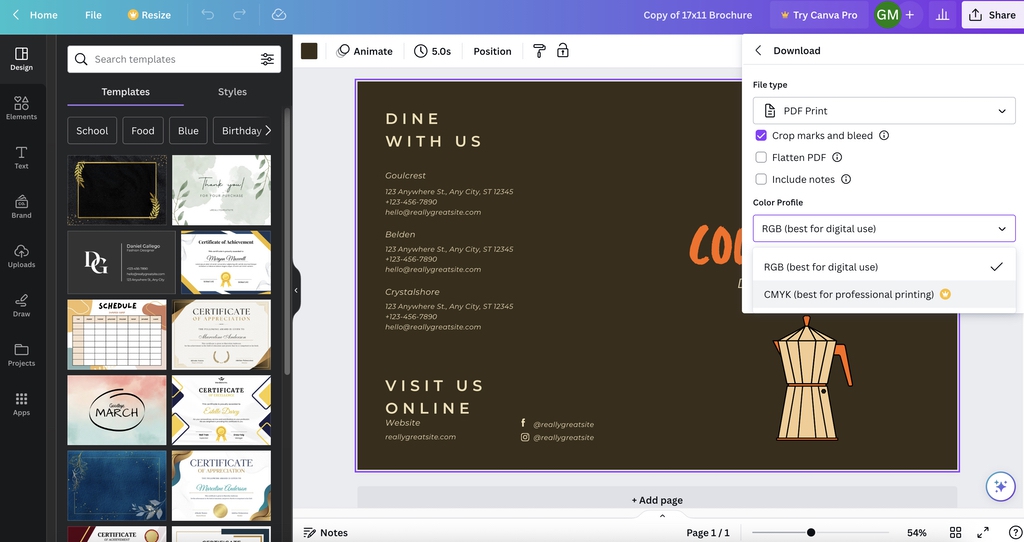Open the Design panel in sidebar
Image resolution: width=1024 pixels, height=542 pixels.
click(x=22, y=59)
